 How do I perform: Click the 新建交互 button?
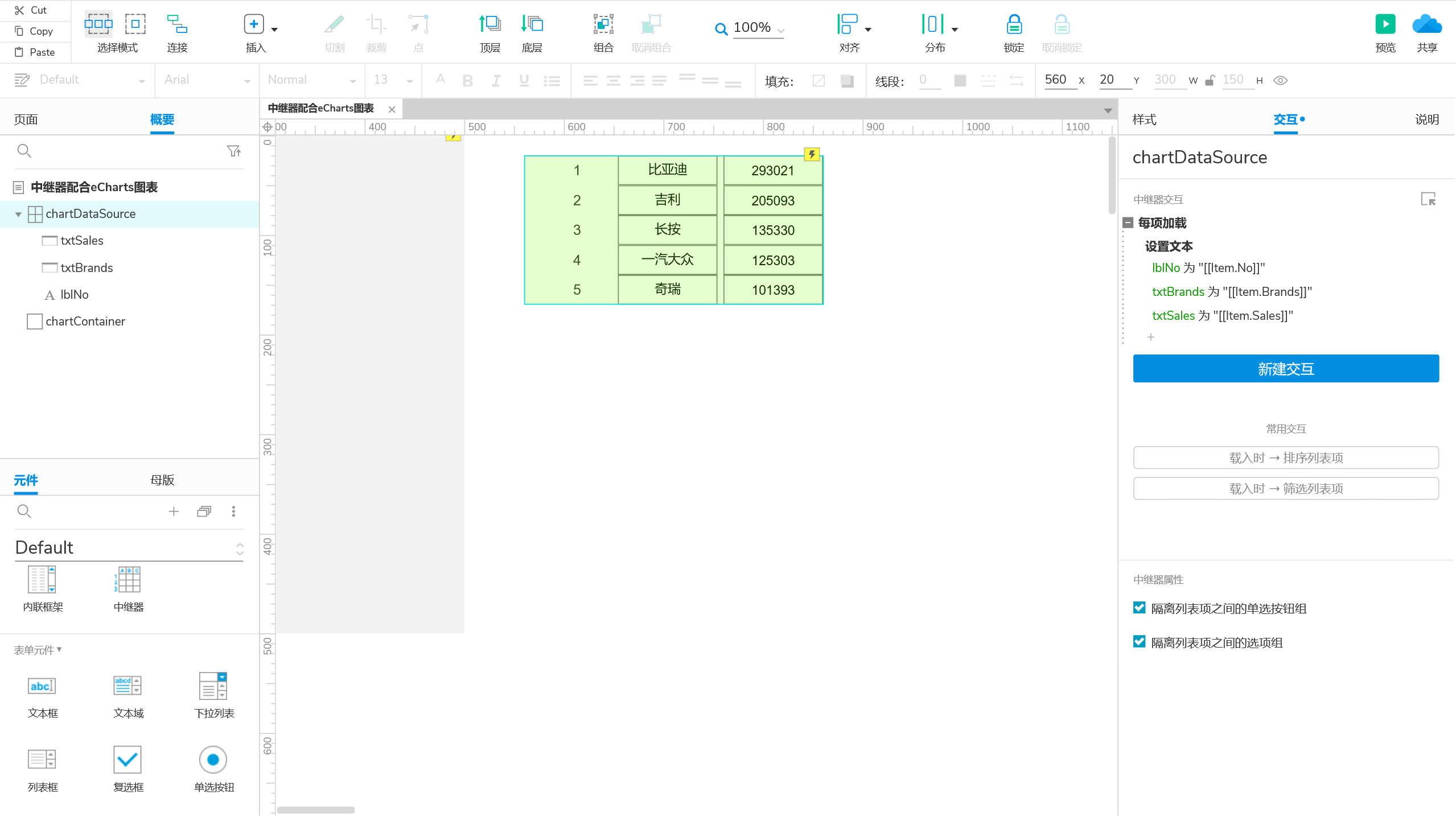(x=1286, y=369)
